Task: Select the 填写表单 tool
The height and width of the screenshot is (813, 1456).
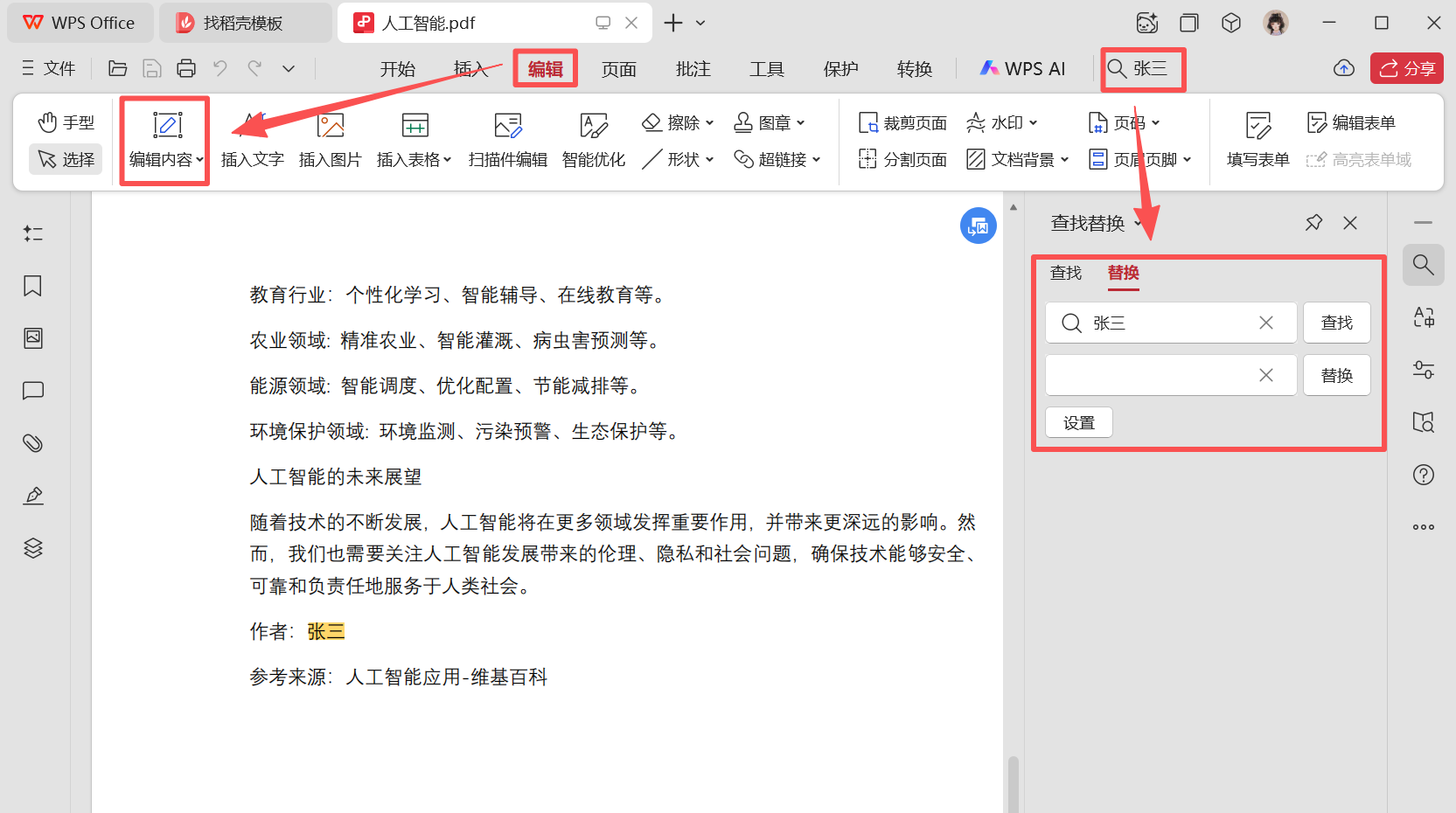Action: [x=1257, y=140]
